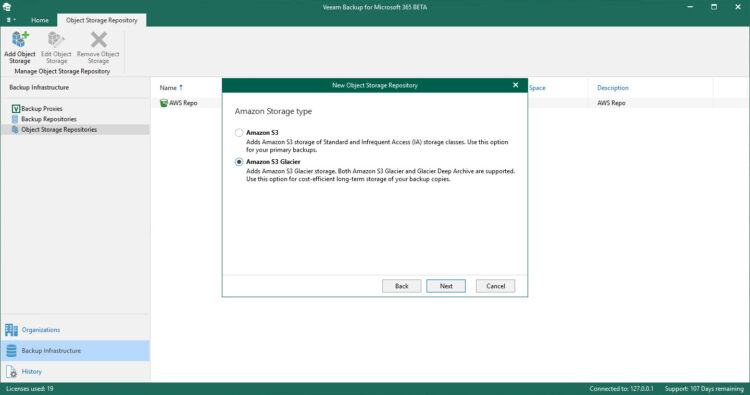This screenshot has height=395, width=750.
Task: Click the Veeam app icon in title bar
Action: [7, 7]
